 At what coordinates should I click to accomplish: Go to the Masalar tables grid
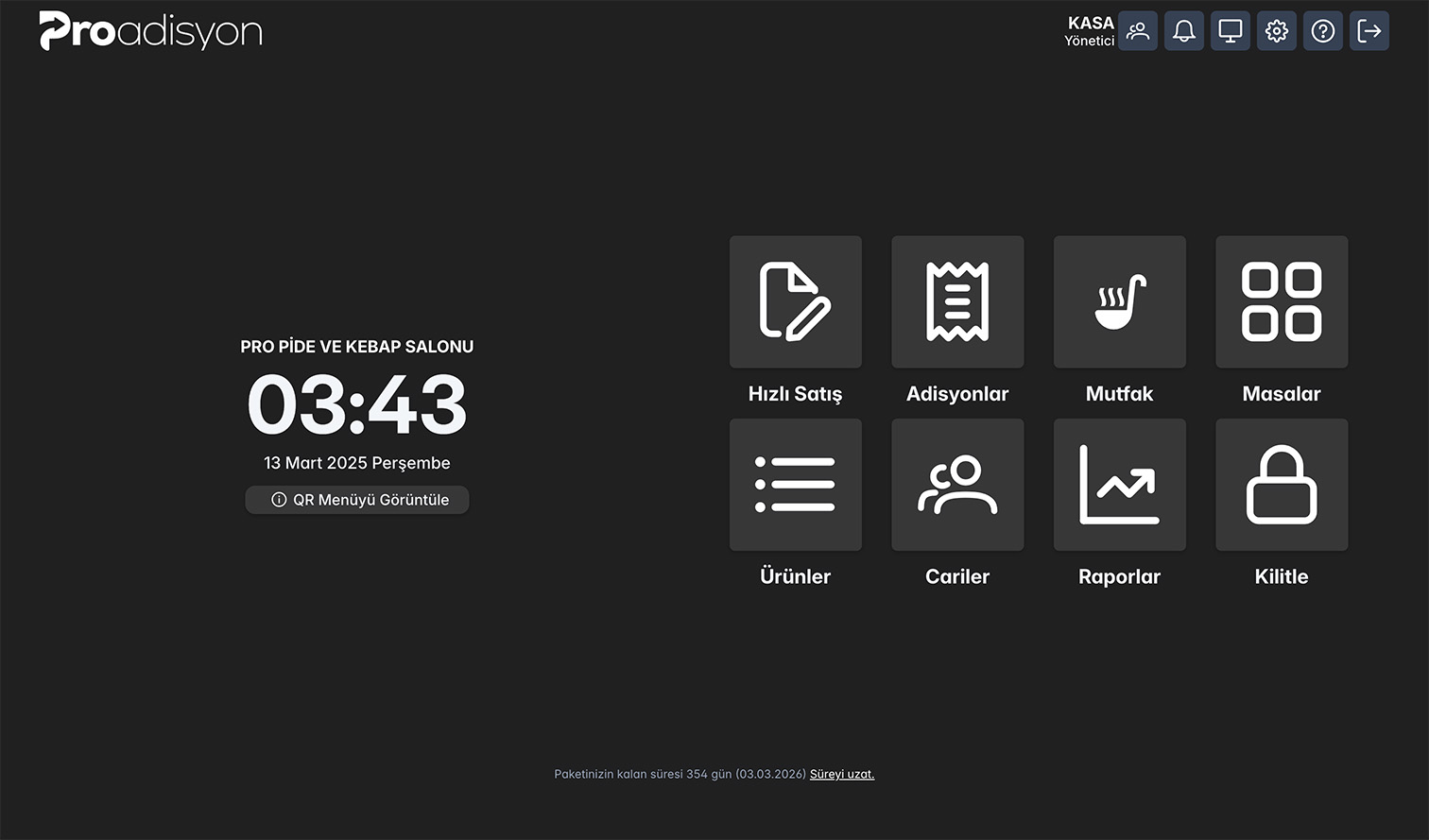pyautogui.click(x=1282, y=302)
